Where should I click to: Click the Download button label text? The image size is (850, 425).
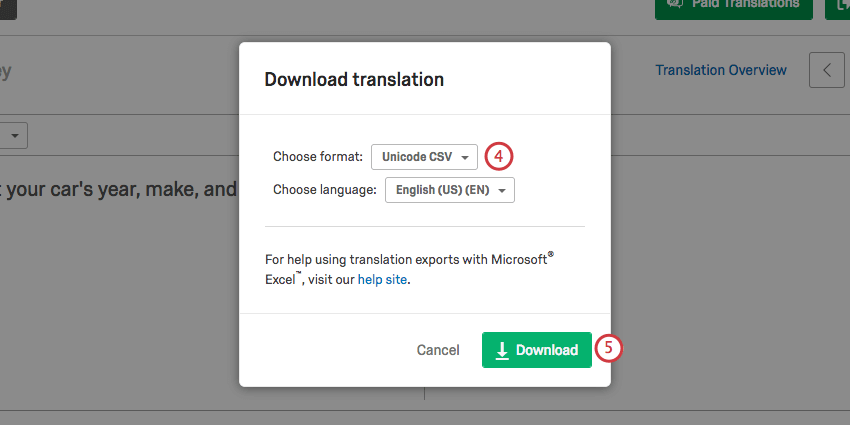point(547,350)
